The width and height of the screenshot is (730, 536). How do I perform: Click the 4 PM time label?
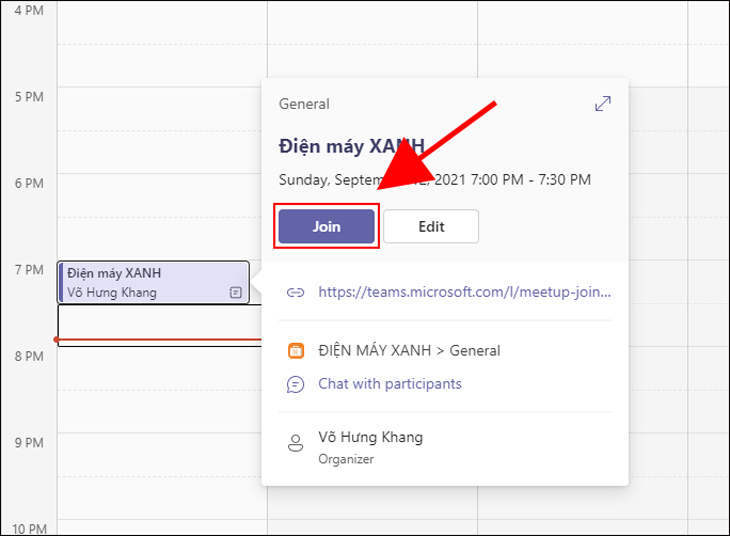pyautogui.click(x=29, y=10)
